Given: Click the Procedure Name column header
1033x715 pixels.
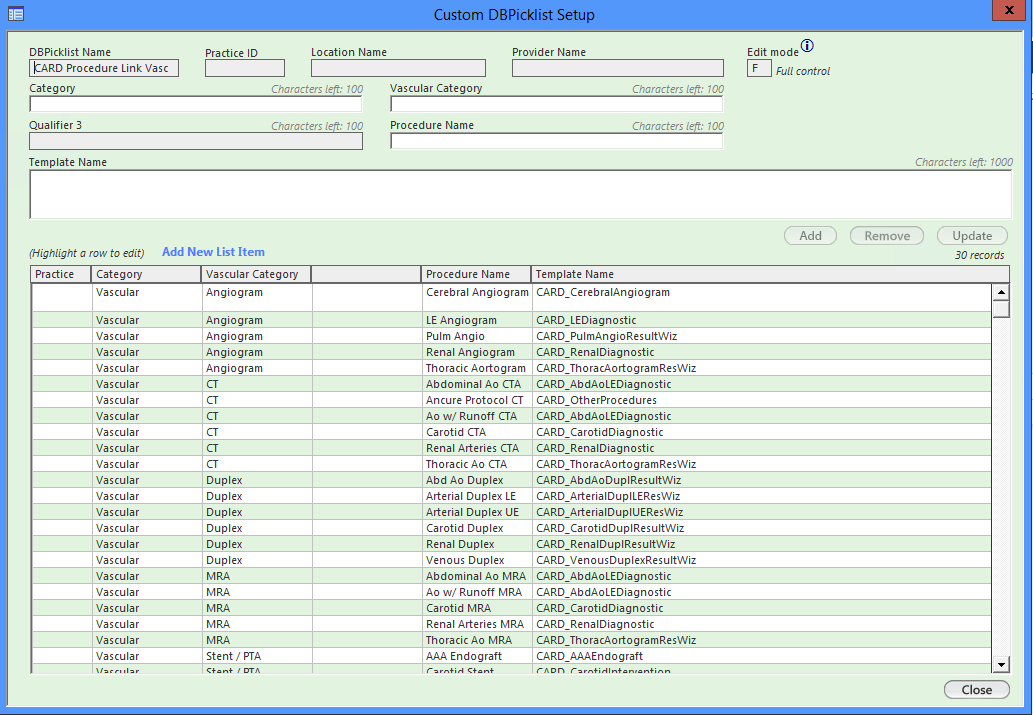Looking at the screenshot, I should (x=476, y=274).
